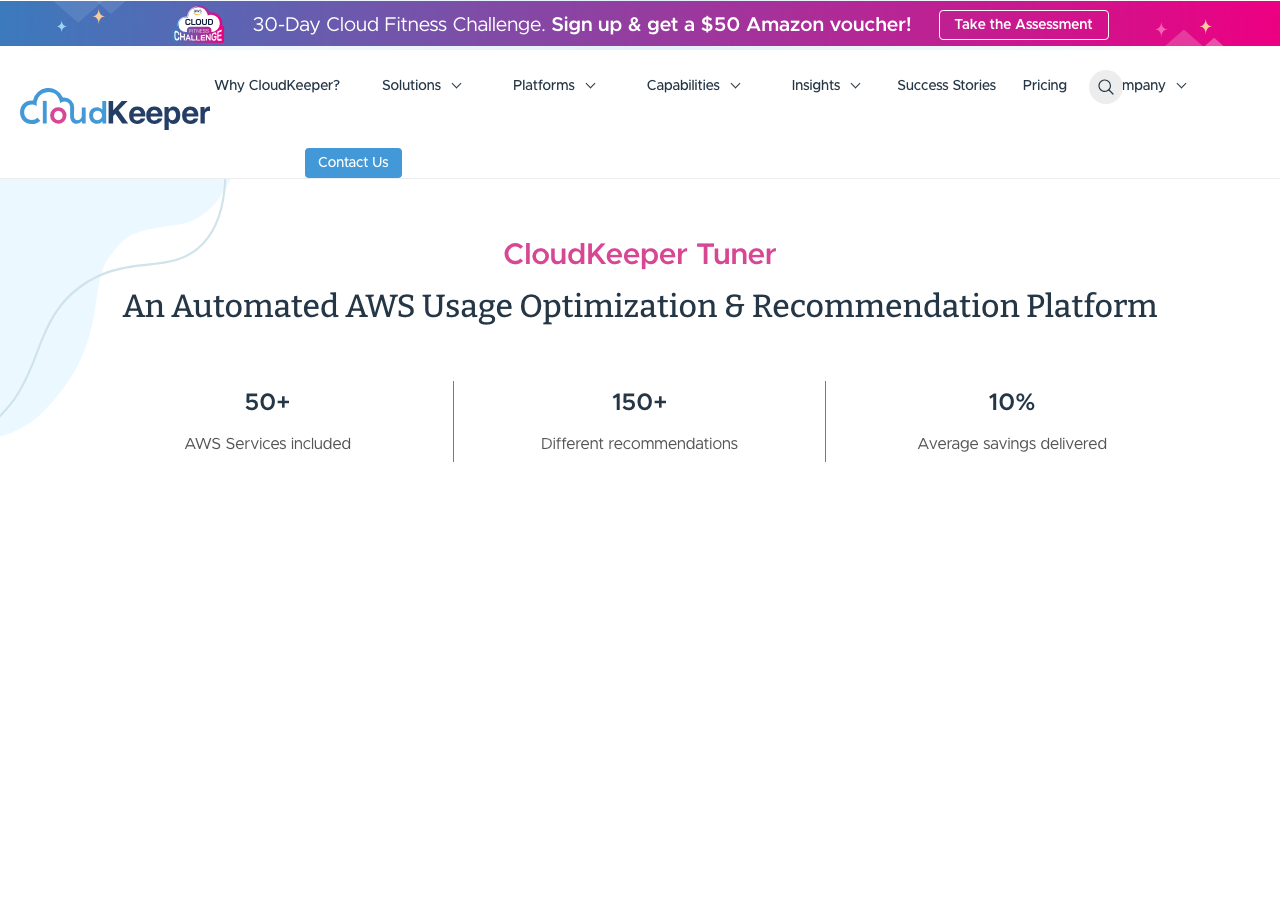The image size is (1280, 900).
Task: Click the Cloud Fitness Challenge badge icon
Action: (x=198, y=24)
